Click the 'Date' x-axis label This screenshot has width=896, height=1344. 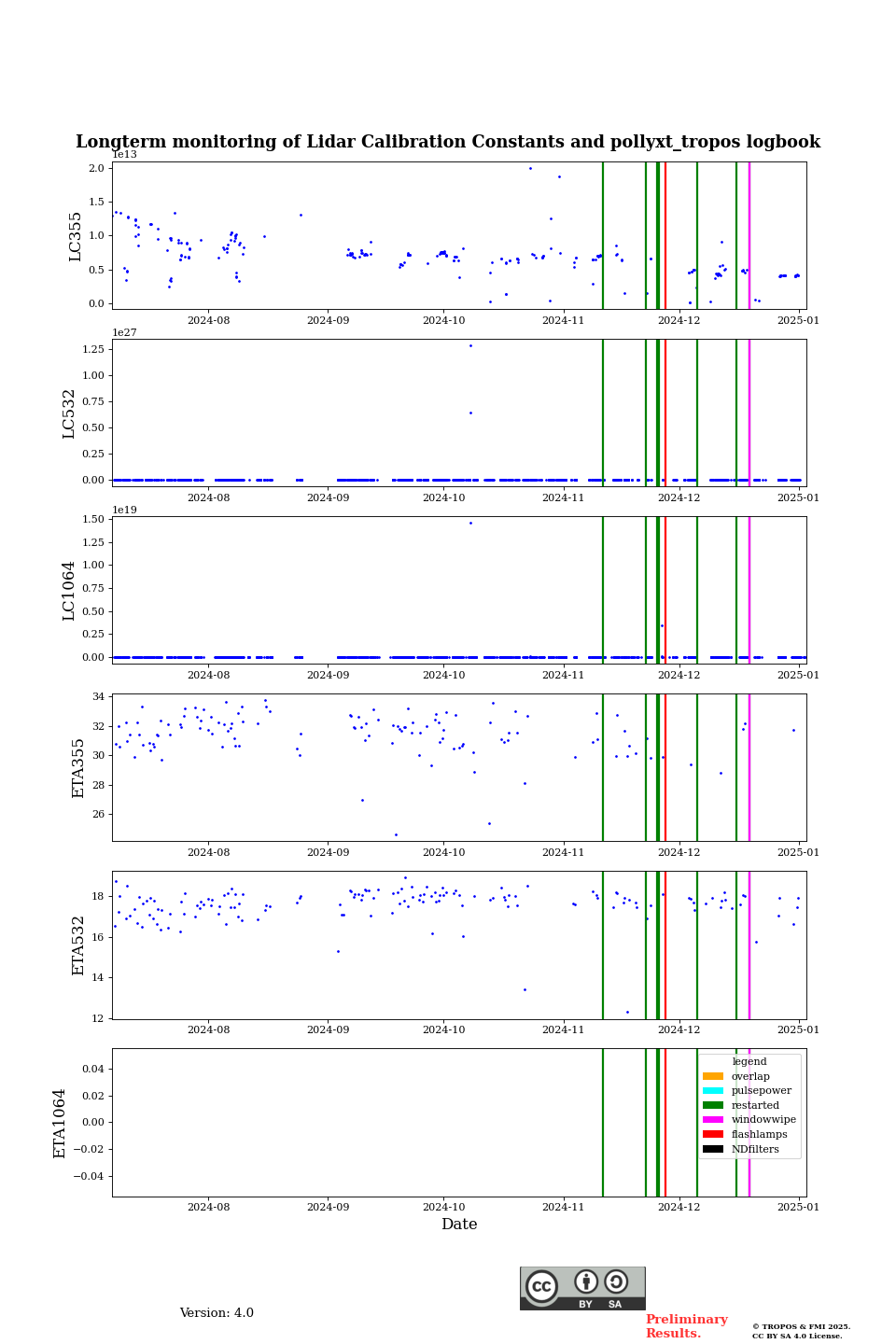[x=459, y=1225]
